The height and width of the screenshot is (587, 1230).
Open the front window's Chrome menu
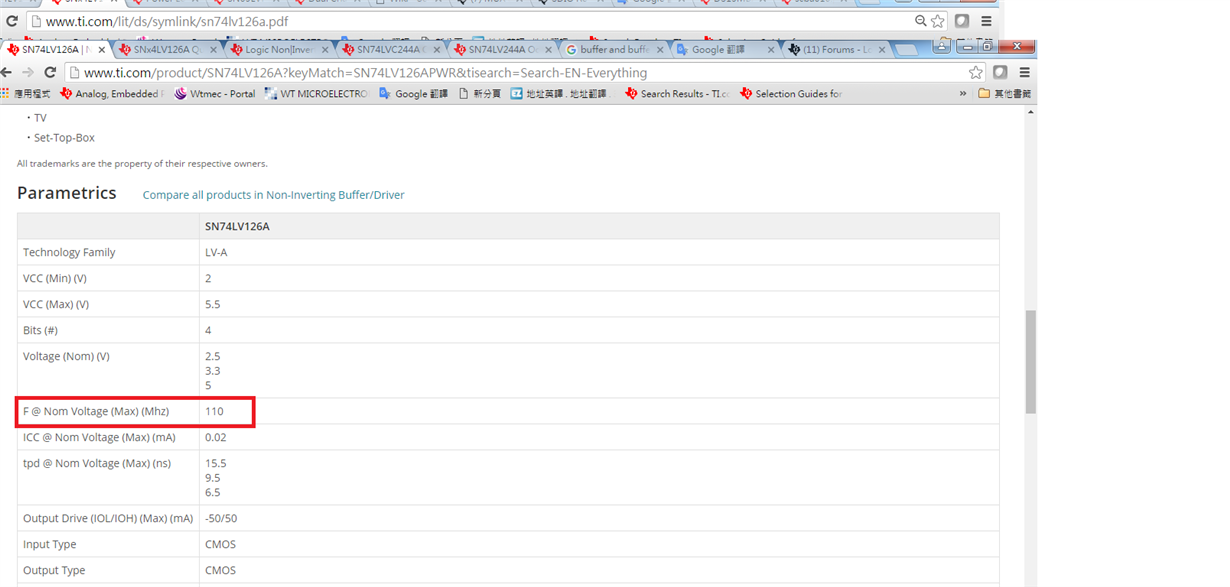(1024, 73)
